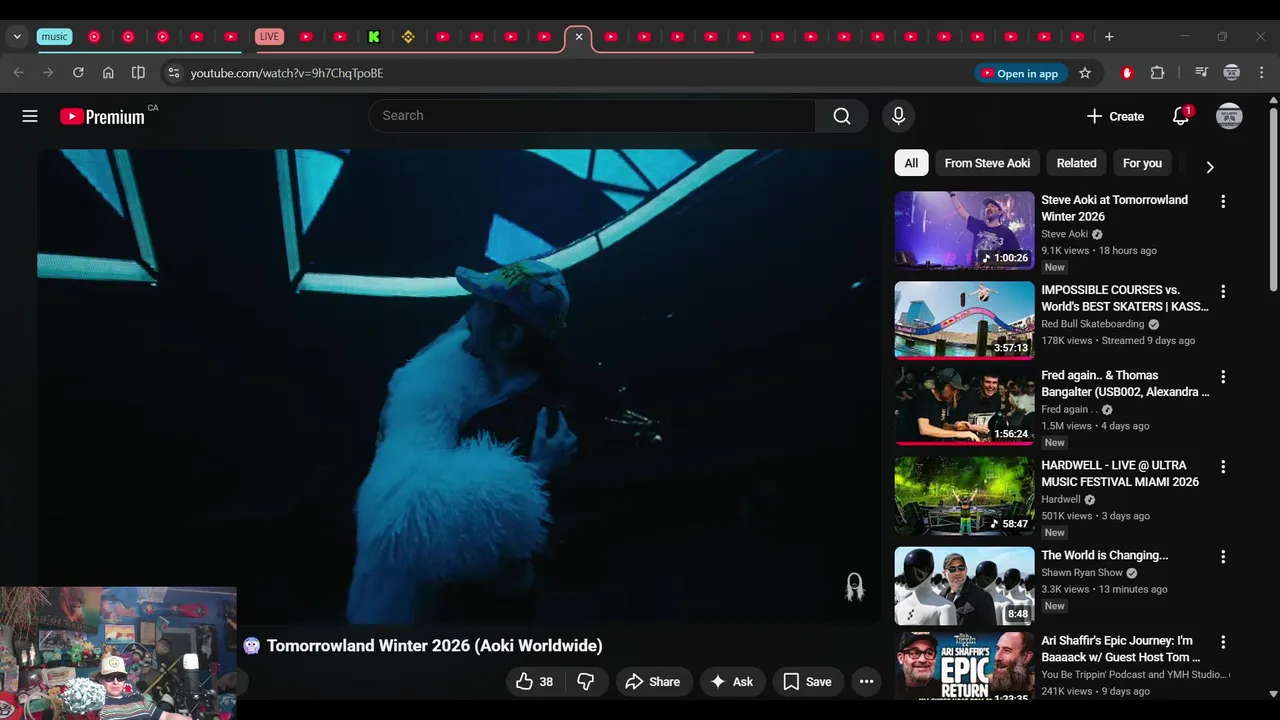Toggle the split view toolbar icon
This screenshot has width=1280, height=720.
click(138, 73)
